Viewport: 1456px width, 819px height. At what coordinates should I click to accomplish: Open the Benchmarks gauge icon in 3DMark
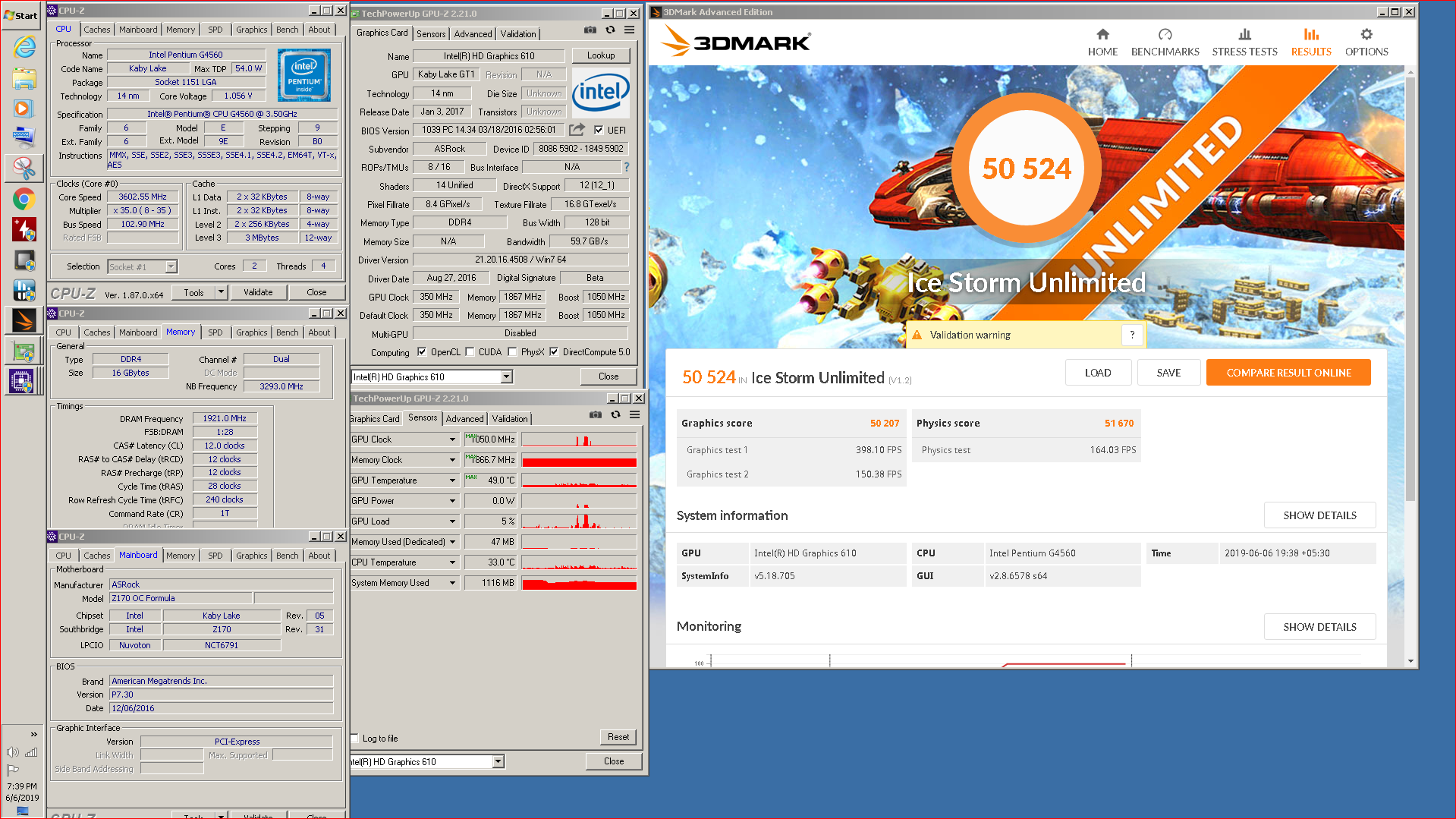1165,34
